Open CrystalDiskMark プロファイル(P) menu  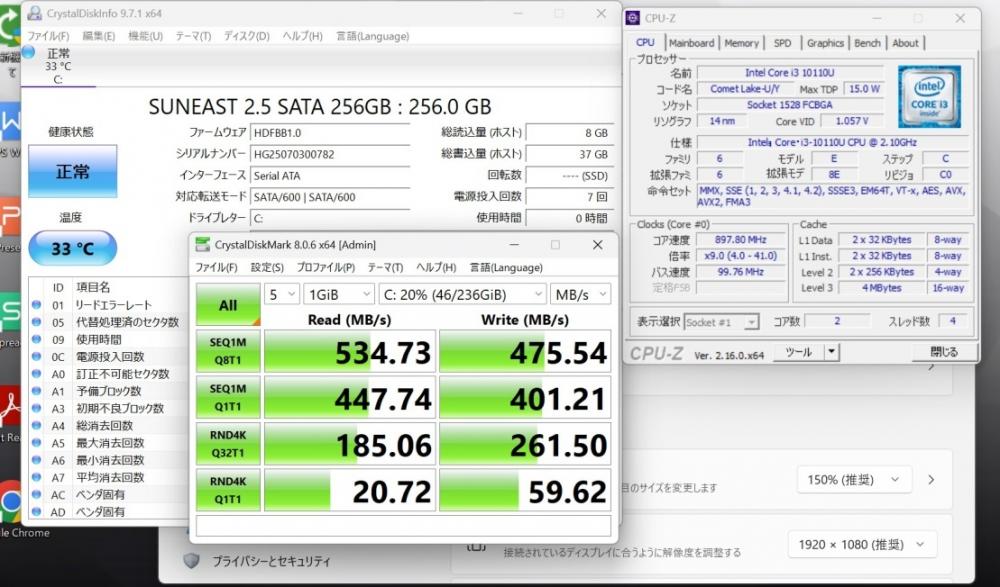[x=325, y=267]
